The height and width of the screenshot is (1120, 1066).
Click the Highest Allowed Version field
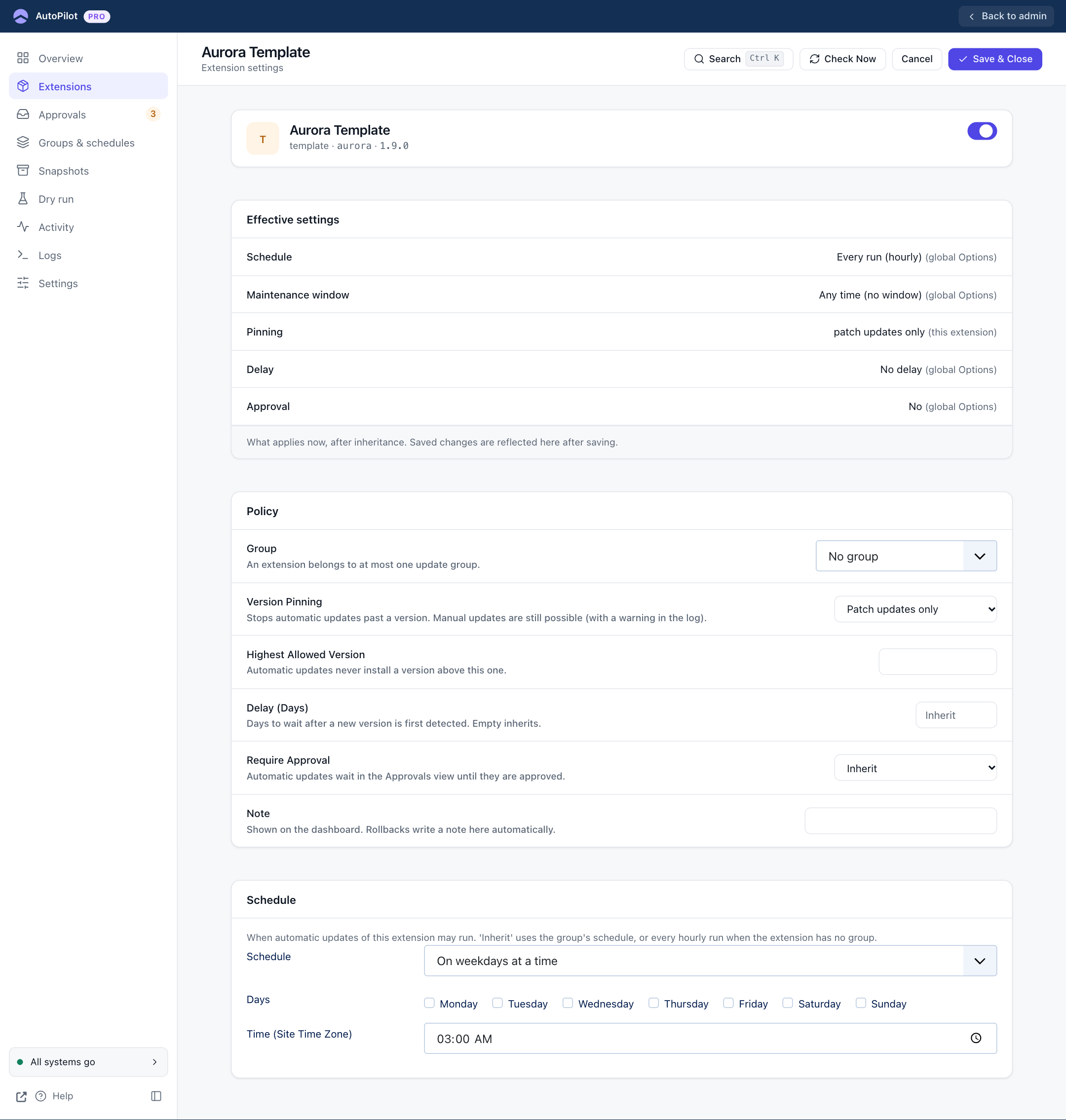[938, 662]
